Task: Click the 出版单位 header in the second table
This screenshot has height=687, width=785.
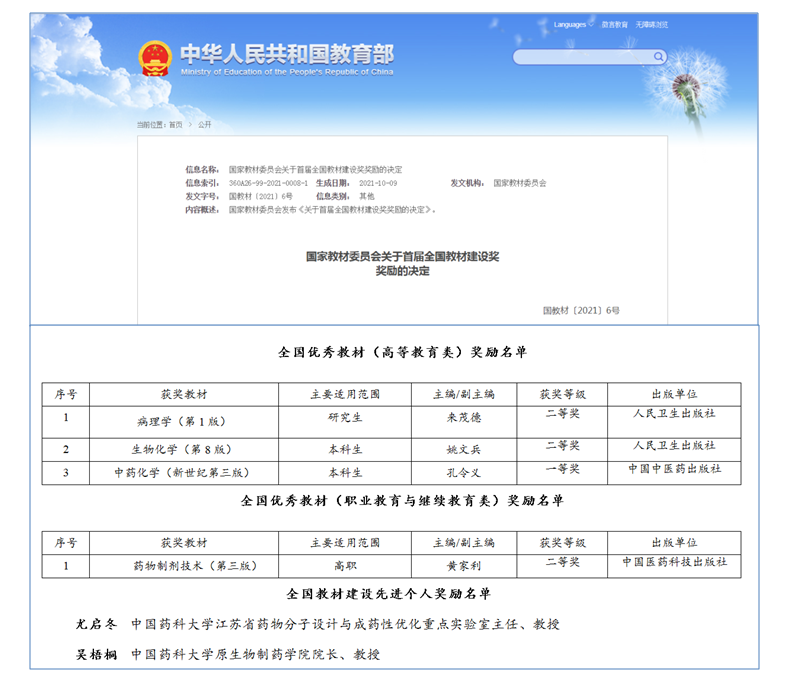Action: [674, 543]
